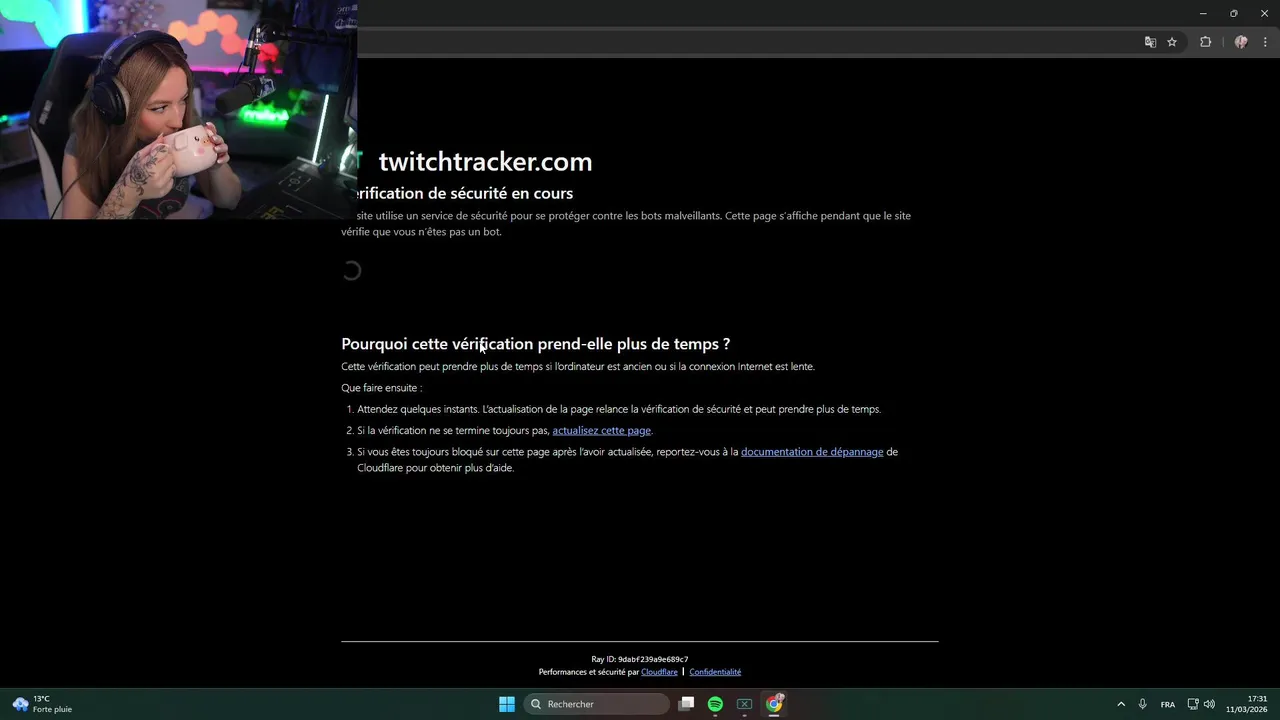Open the browser extensions puzzle icon

tap(1205, 42)
